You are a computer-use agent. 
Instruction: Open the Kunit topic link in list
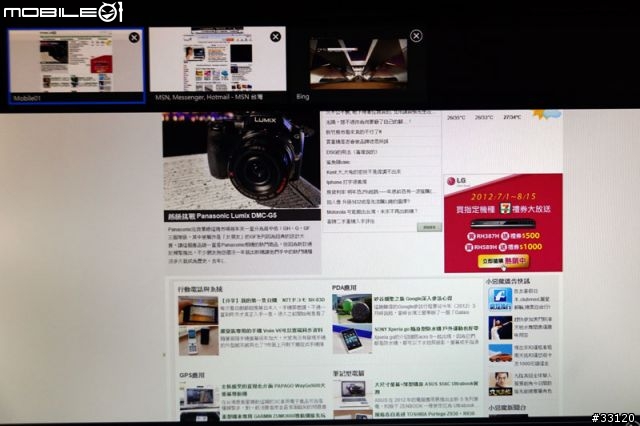tap(364, 172)
